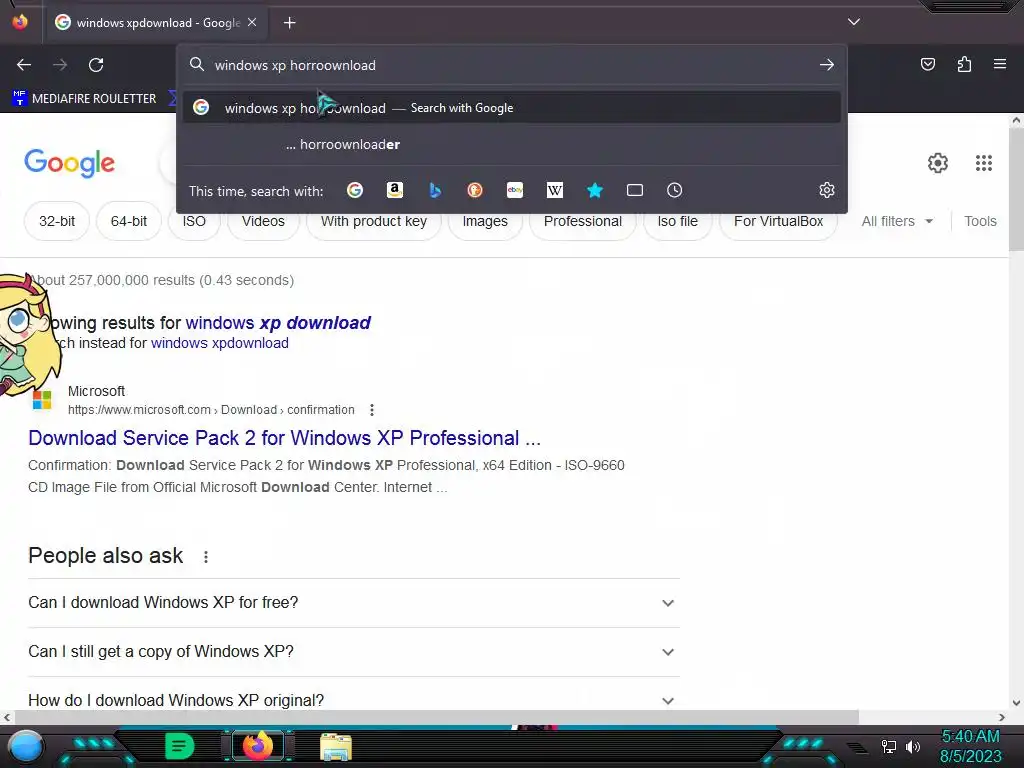Screen dimensions: 1024x768
Task: Follow the windows xp download correction link
Action: (278, 323)
